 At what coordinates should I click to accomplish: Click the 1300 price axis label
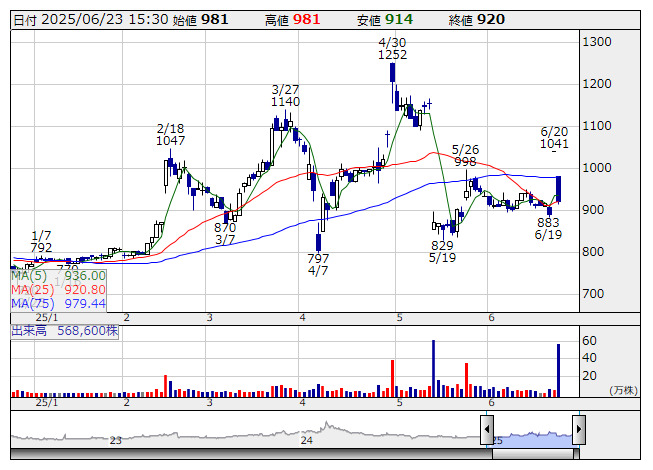(x=597, y=42)
